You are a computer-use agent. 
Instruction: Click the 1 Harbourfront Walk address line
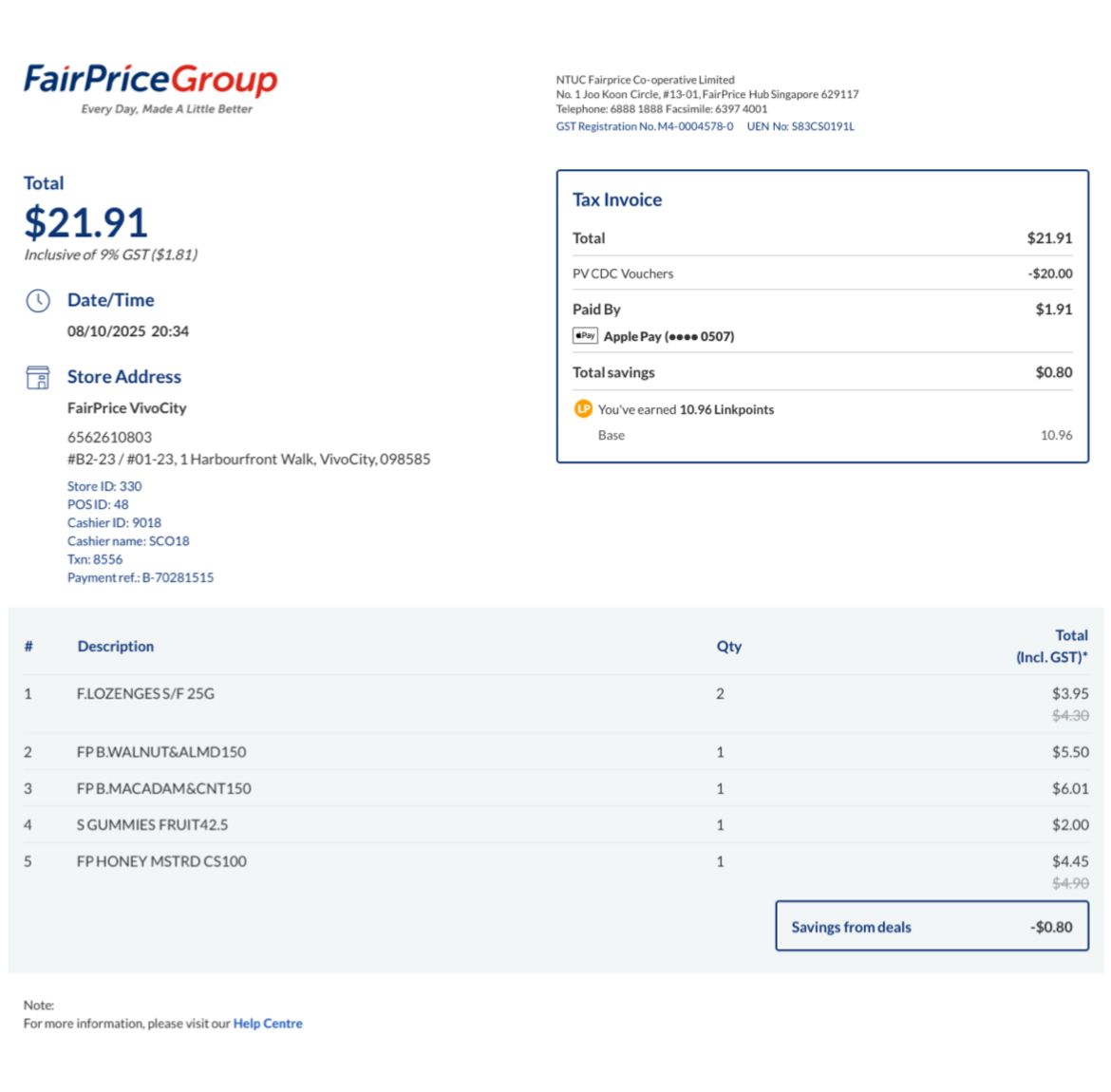(249, 460)
